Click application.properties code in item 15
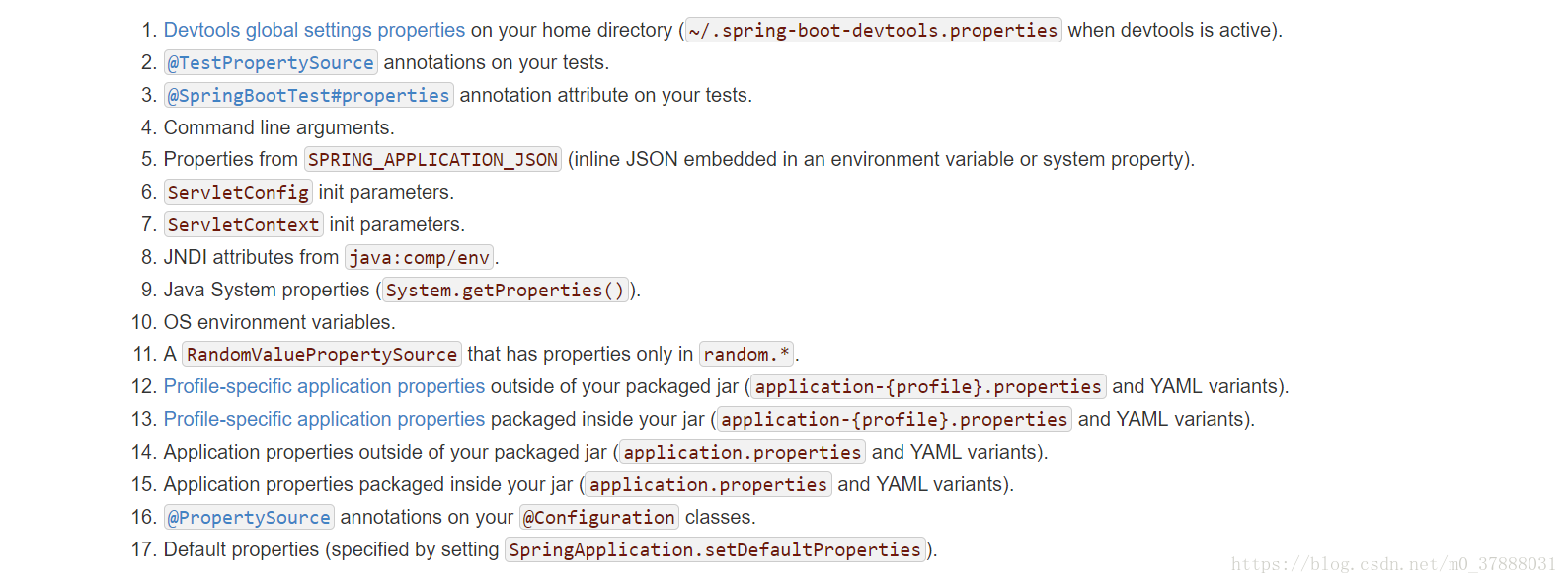The height and width of the screenshot is (584, 1568). pos(709,485)
